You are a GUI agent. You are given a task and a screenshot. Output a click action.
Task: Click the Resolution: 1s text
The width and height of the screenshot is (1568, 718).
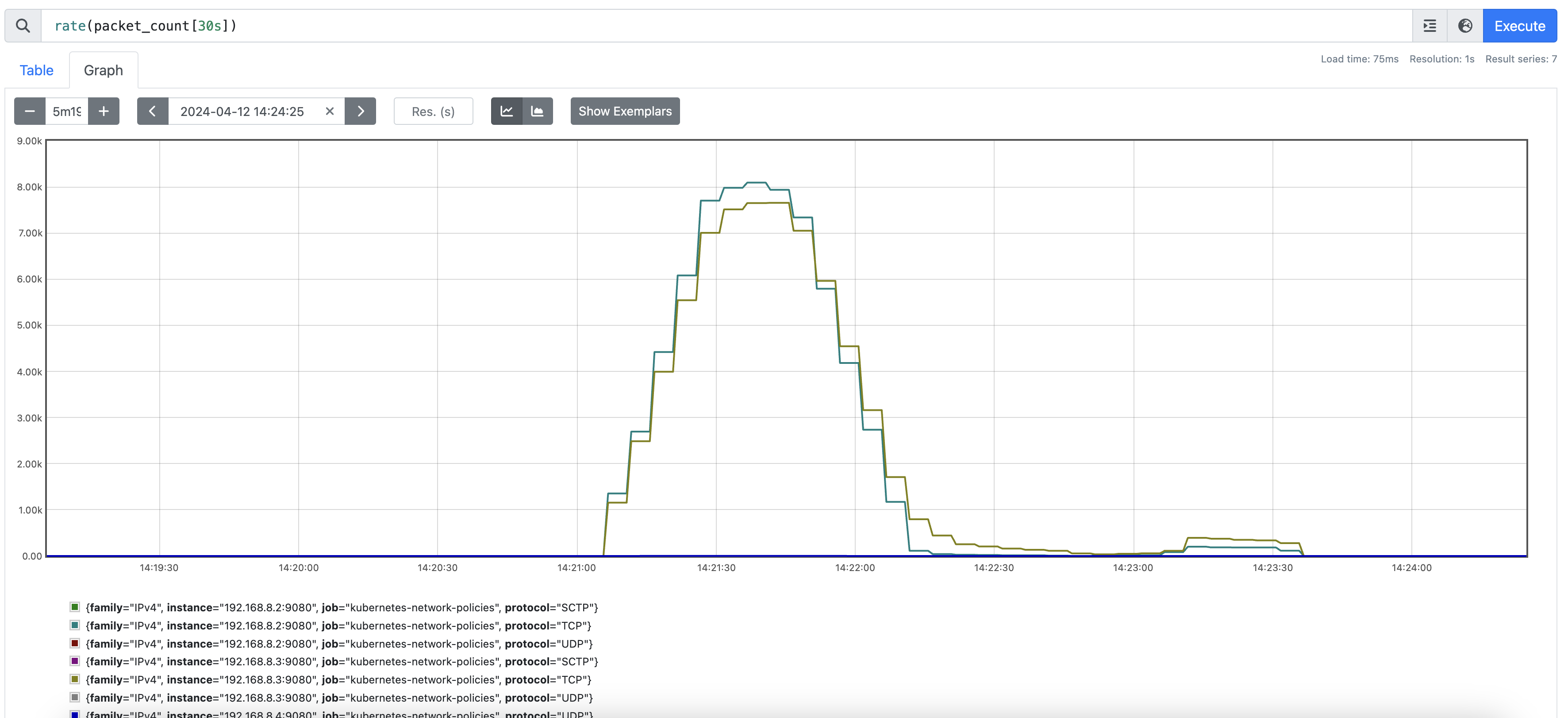1441,59
